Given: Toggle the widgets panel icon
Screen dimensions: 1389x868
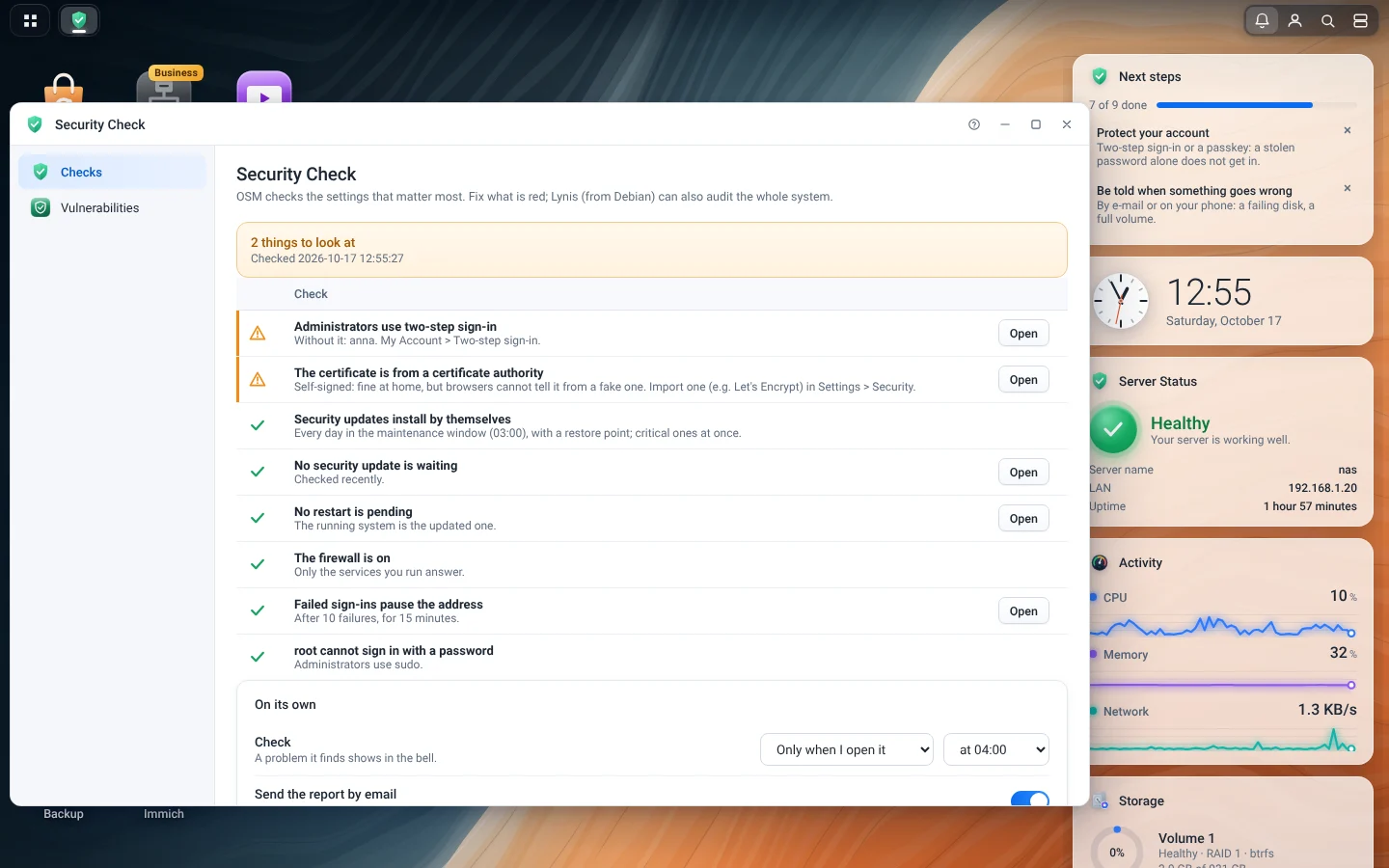Looking at the screenshot, I should 1360,20.
